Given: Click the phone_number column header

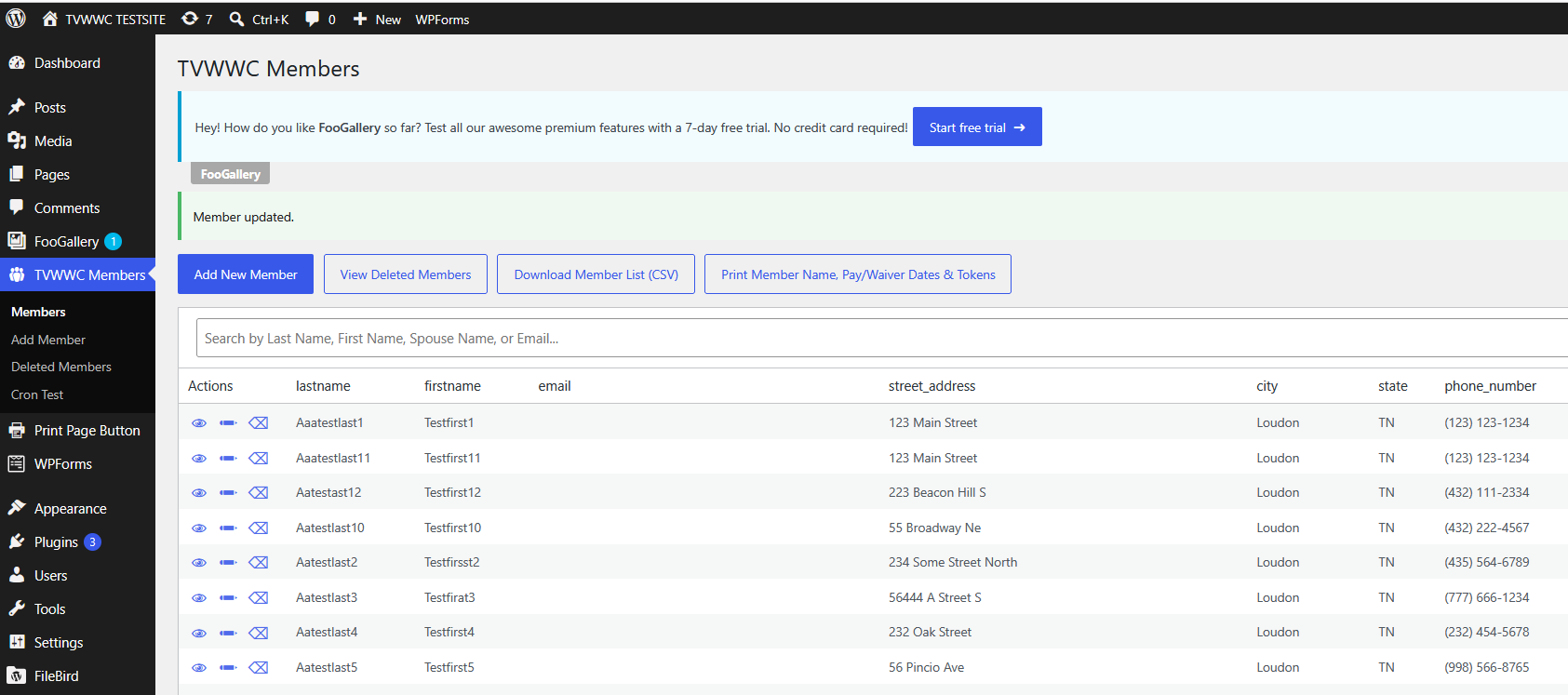Looking at the screenshot, I should 1490,386.
